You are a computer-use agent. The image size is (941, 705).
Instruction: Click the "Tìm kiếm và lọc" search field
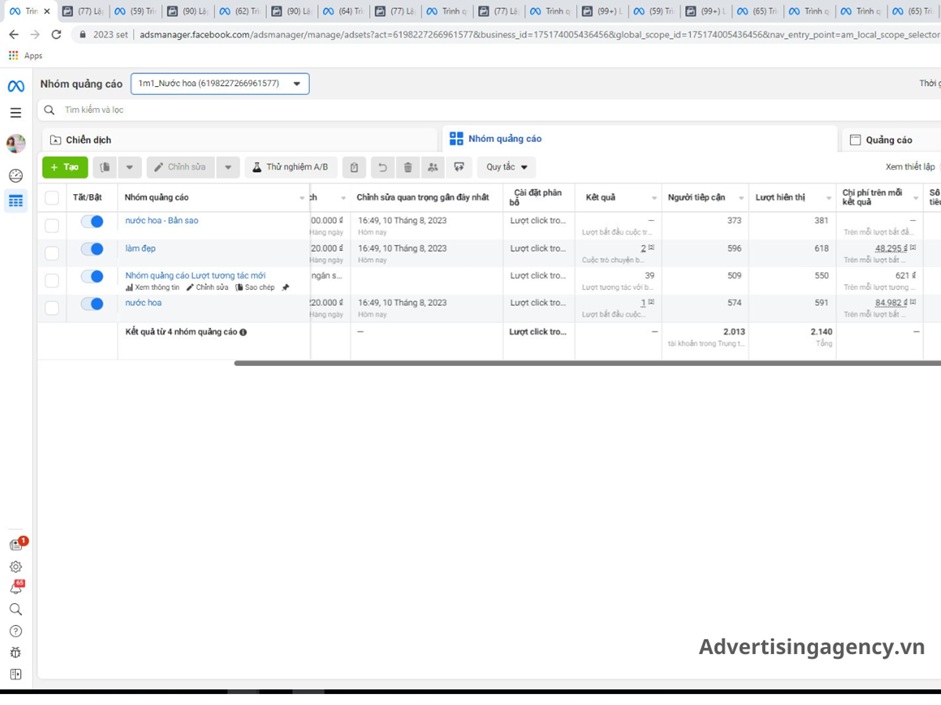click(x=489, y=110)
